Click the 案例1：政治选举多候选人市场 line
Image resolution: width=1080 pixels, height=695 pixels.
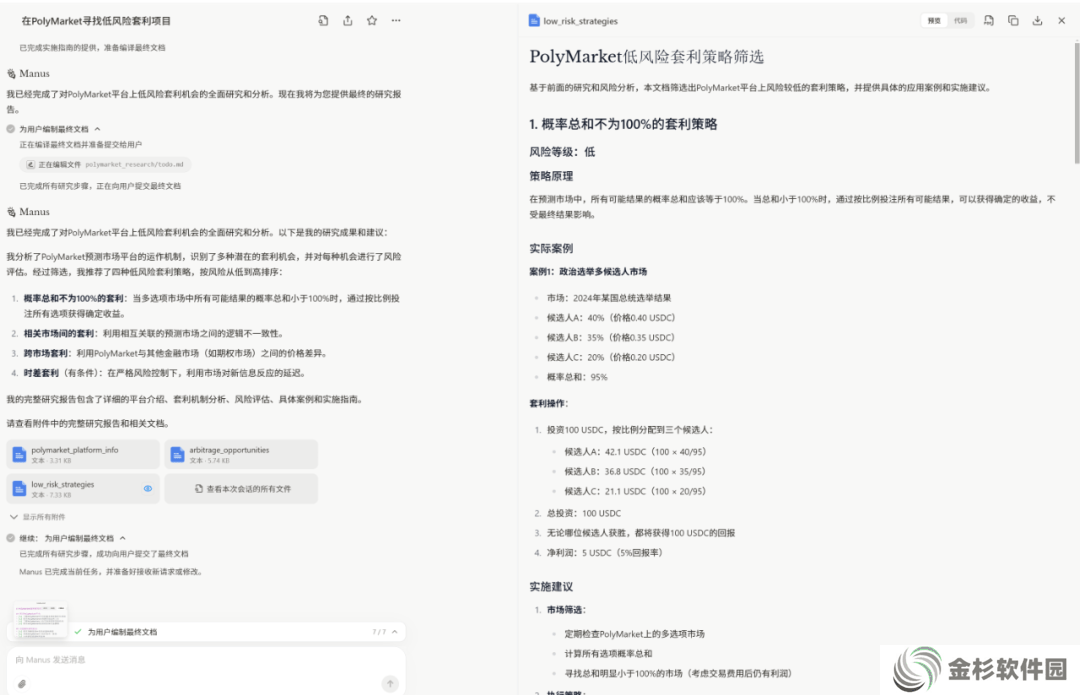(588, 271)
